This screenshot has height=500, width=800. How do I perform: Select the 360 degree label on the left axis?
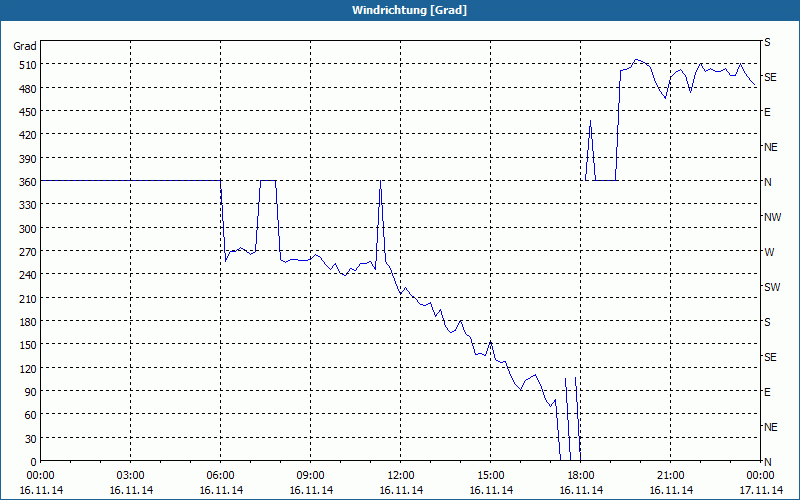click(28, 182)
